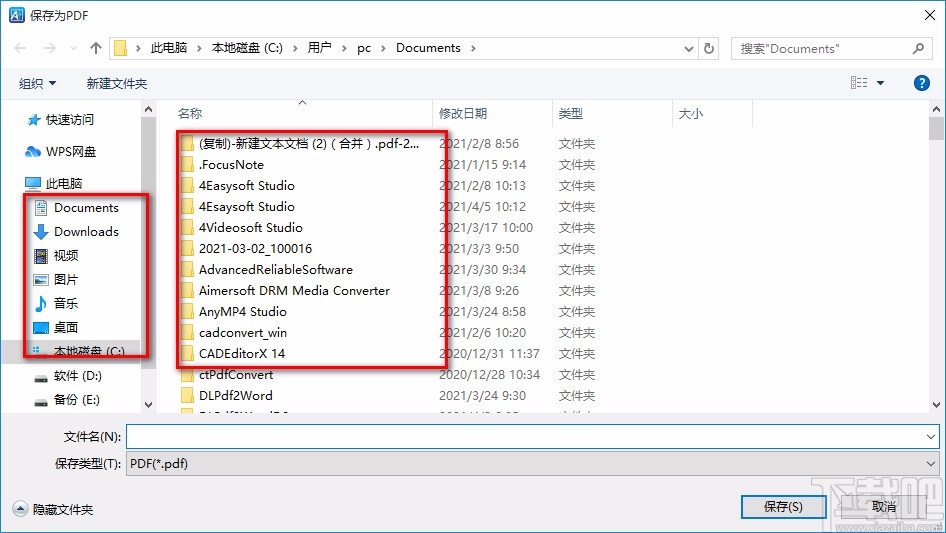Select Aimersoft DRM Media Converter folder
This screenshot has height=533, width=946.
tap(285, 291)
